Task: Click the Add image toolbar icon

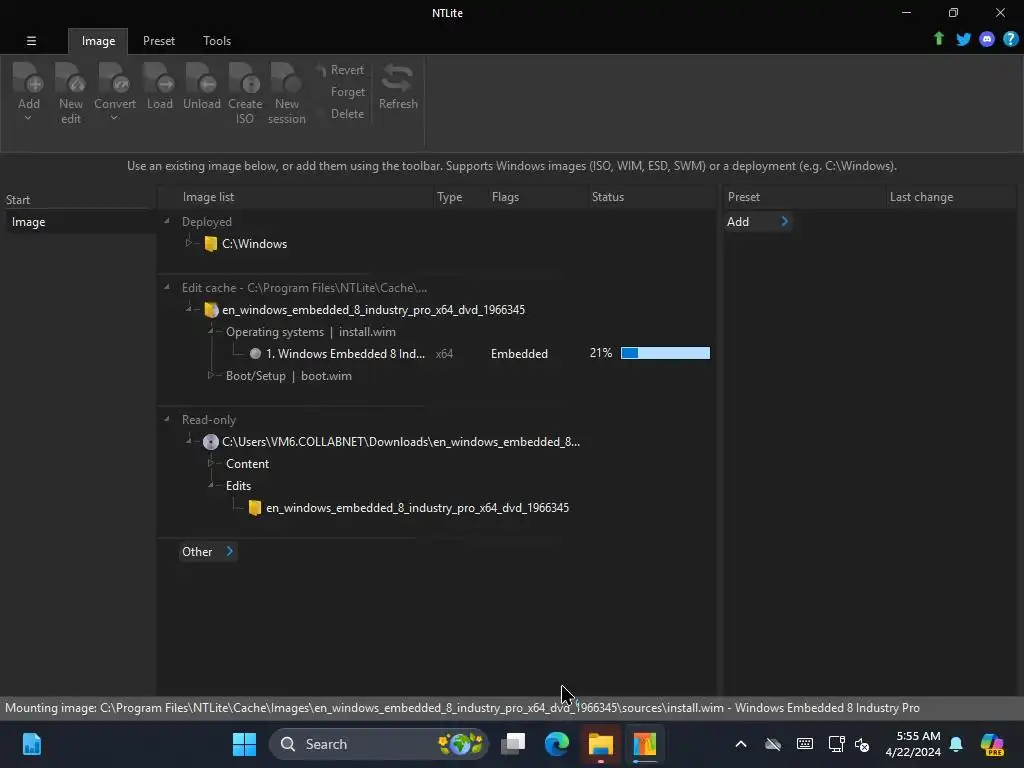Action: 28,78
